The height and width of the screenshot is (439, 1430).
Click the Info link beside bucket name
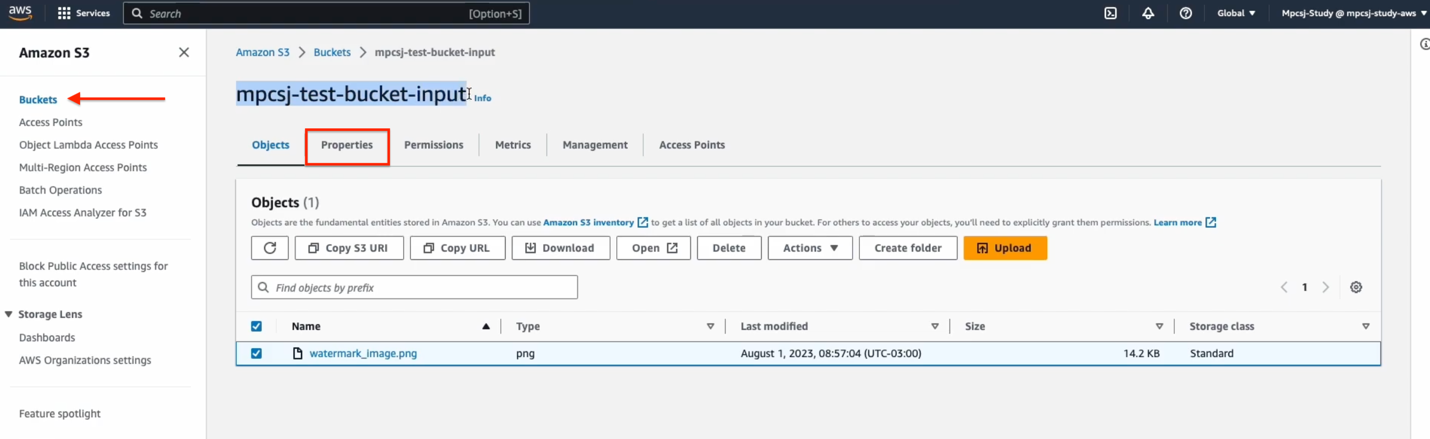[x=483, y=98]
